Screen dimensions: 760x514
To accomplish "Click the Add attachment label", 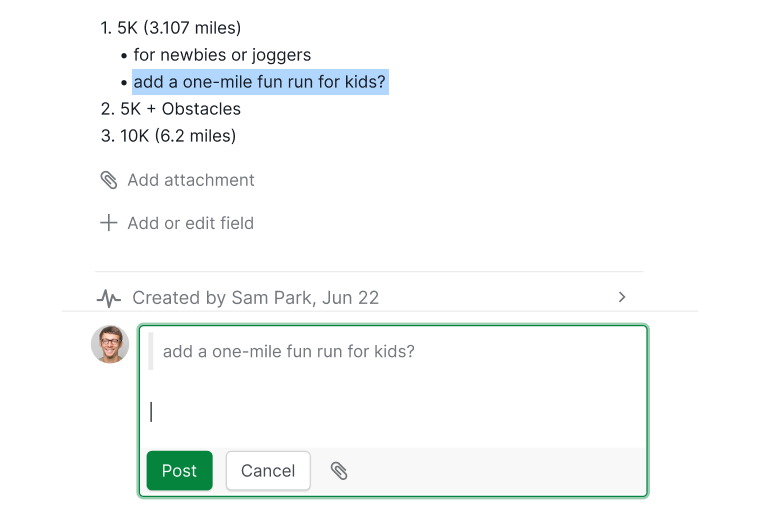I will pos(190,180).
